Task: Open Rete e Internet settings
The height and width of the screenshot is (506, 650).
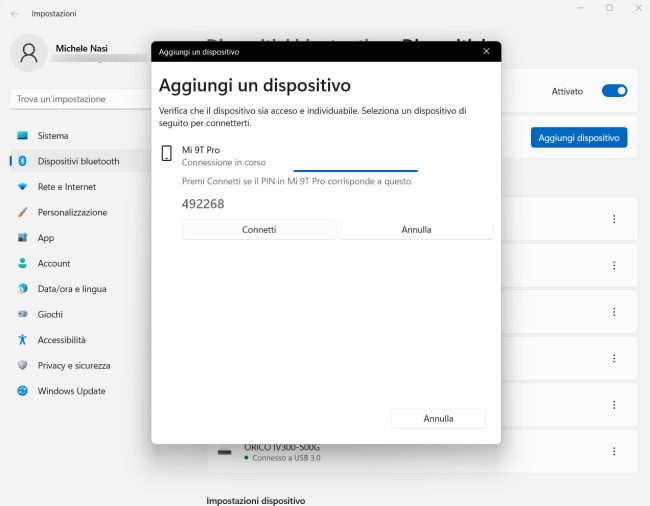Action: 66,187
